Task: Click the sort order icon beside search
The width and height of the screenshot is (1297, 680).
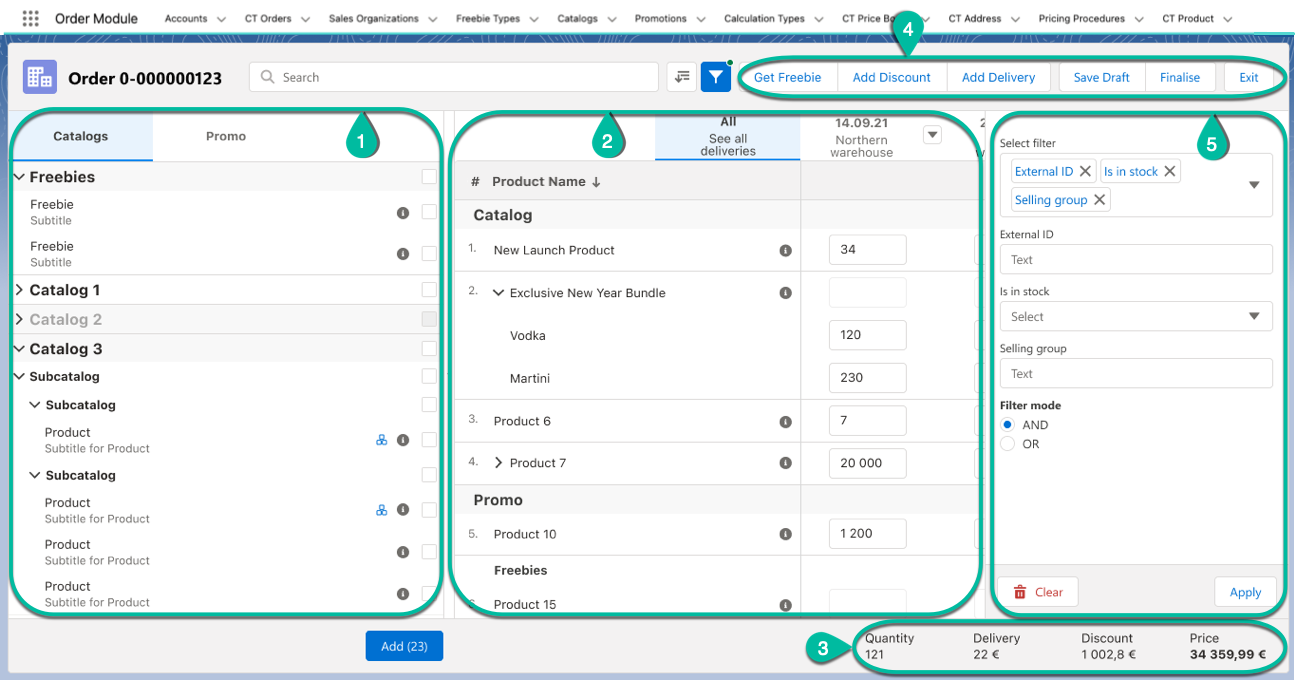Action: (x=682, y=77)
